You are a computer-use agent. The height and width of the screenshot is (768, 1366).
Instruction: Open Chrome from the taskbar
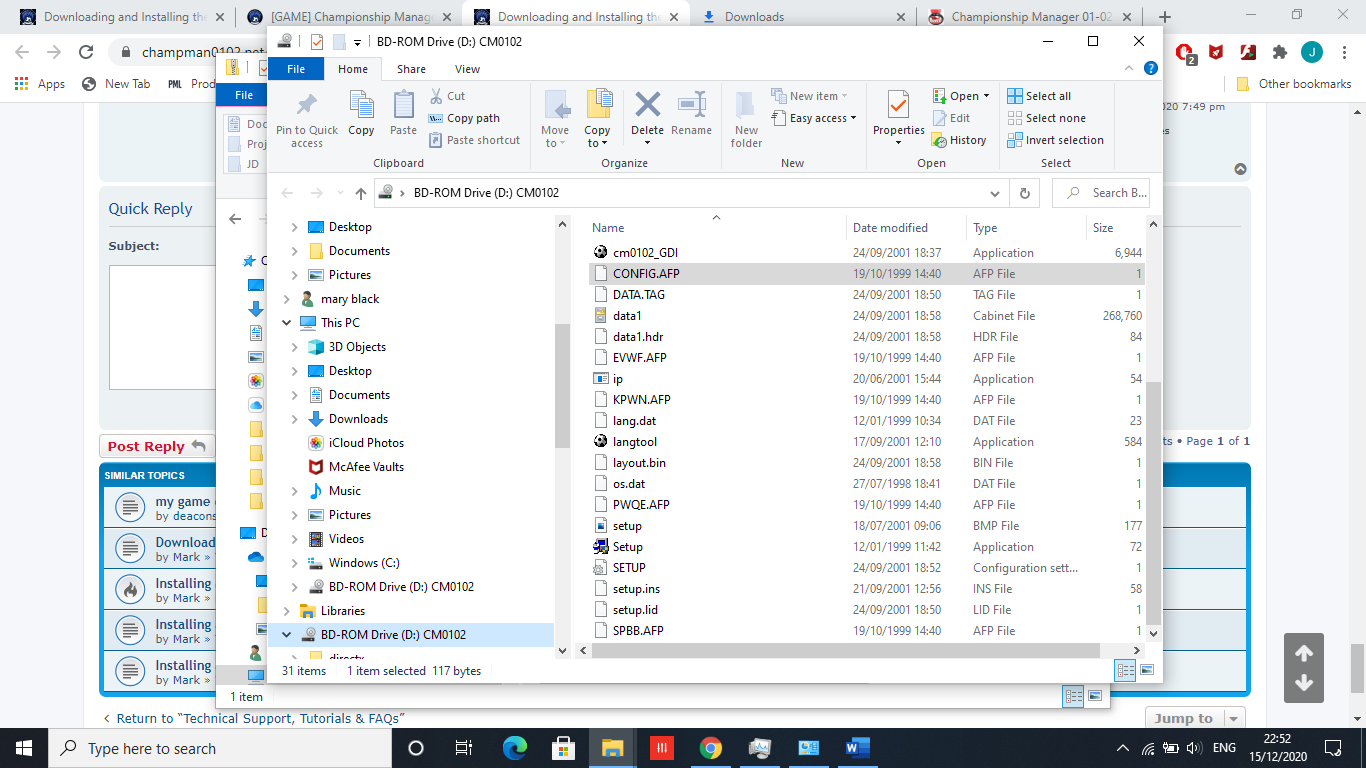(710, 748)
